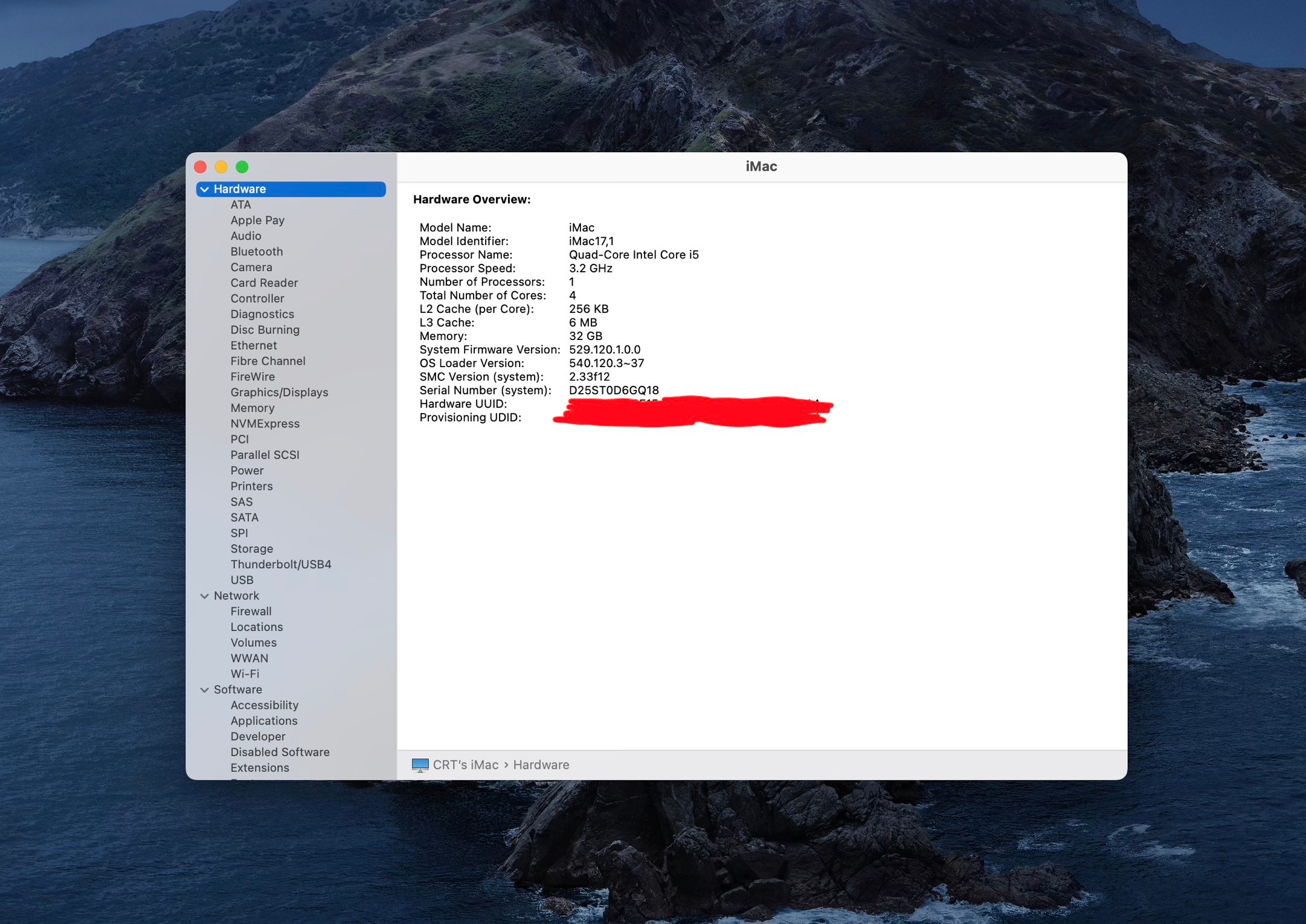Select Card Reader in the sidebar
The width and height of the screenshot is (1306, 924).
pos(264,283)
